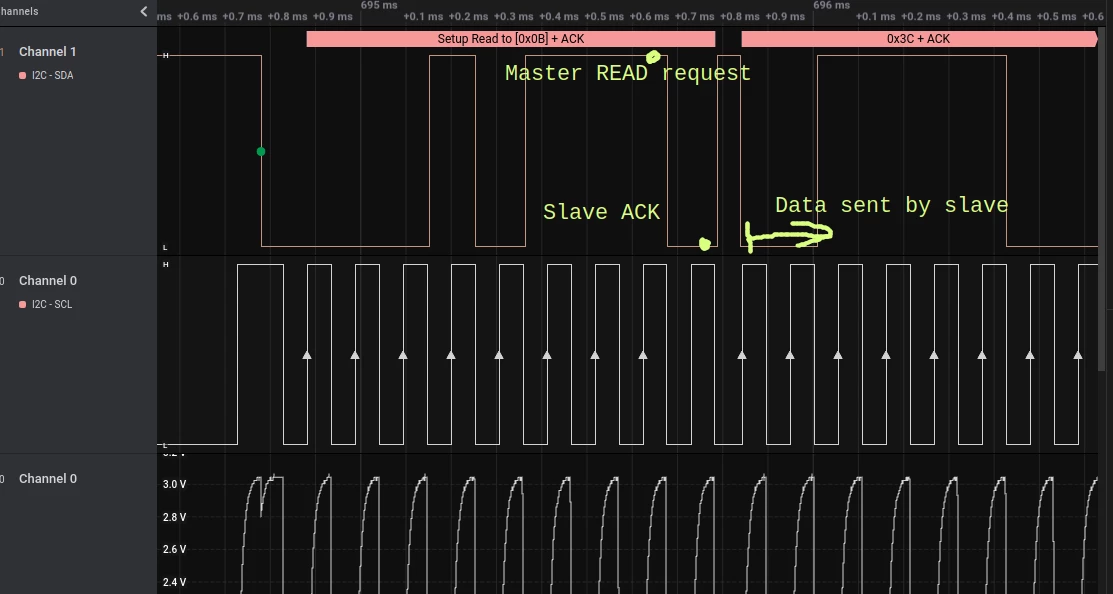Click the 695 ms timeline marker

379,5
